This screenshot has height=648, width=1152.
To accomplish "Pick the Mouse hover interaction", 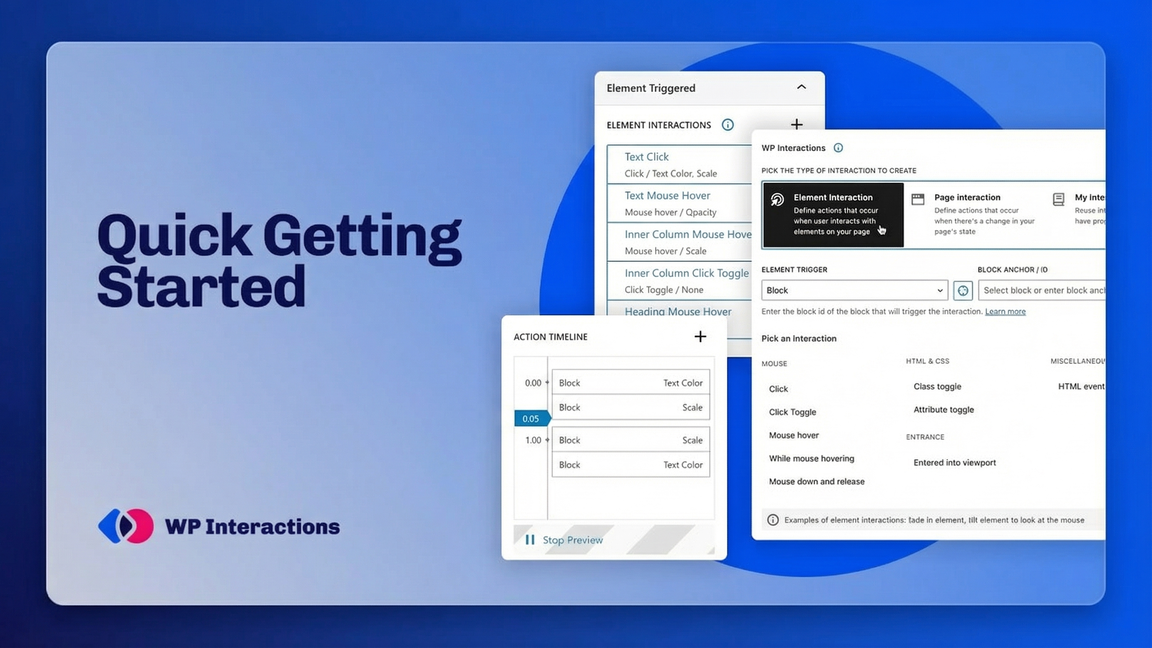I will [x=793, y=435].
